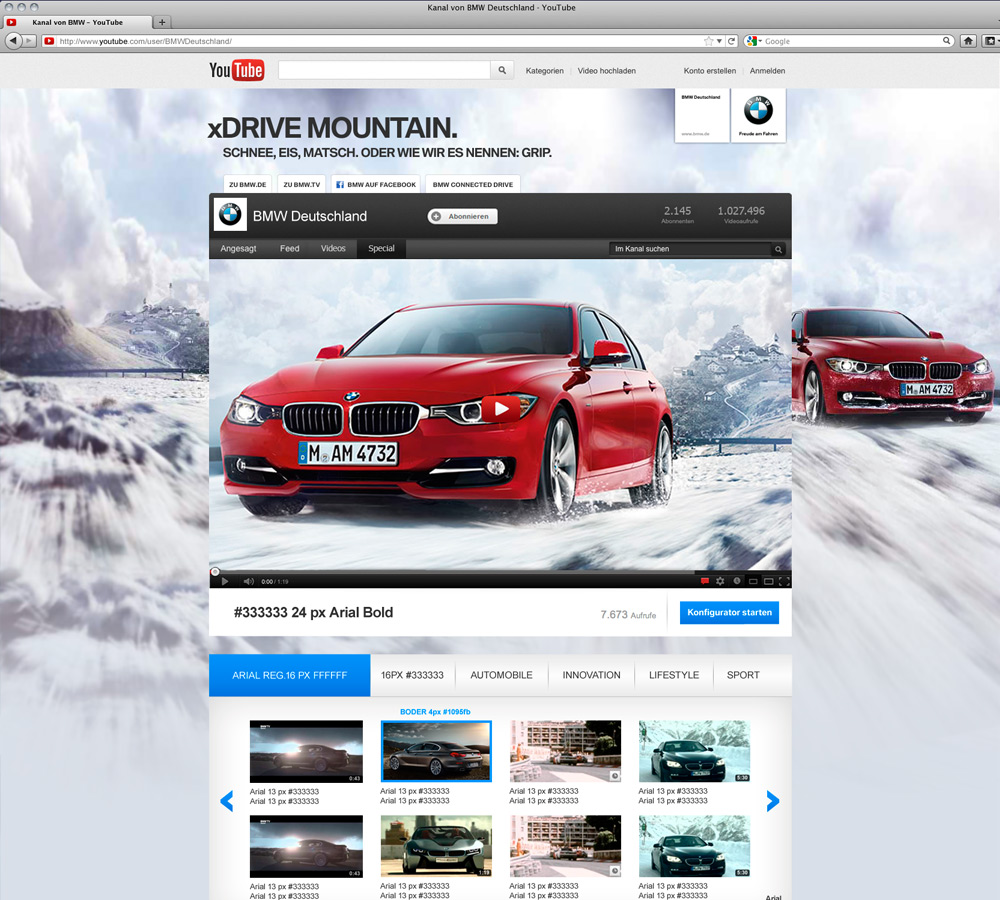1000x900 pixels.
Task: Open the browser bookmarks menu button
Action: (989, 41)
